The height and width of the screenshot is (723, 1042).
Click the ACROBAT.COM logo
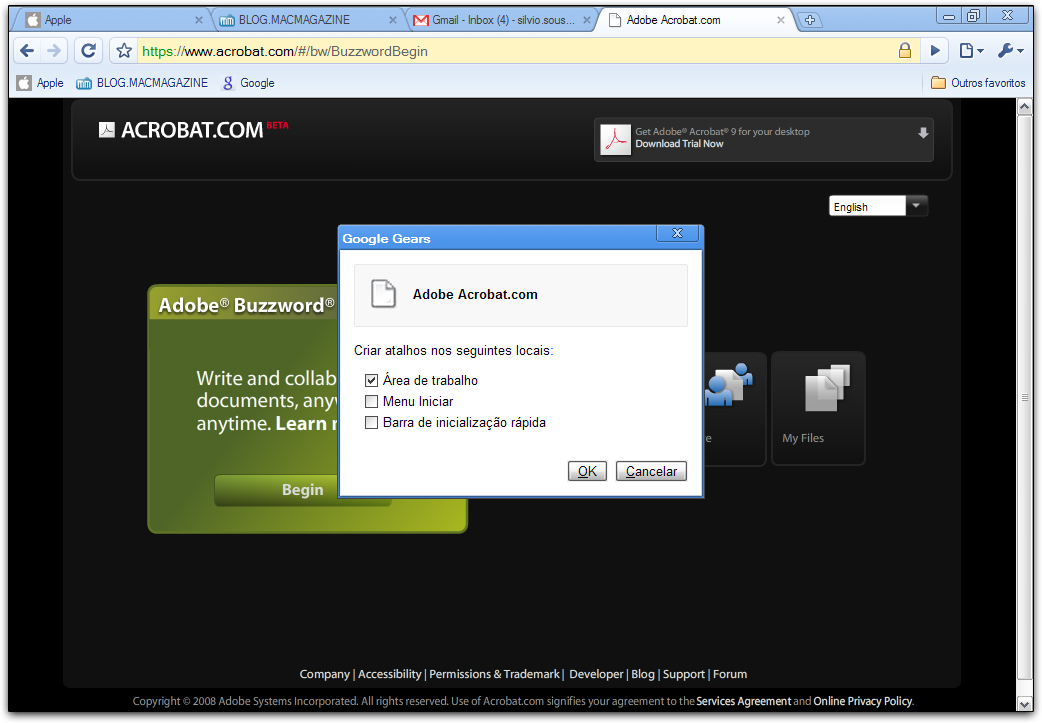193,130
